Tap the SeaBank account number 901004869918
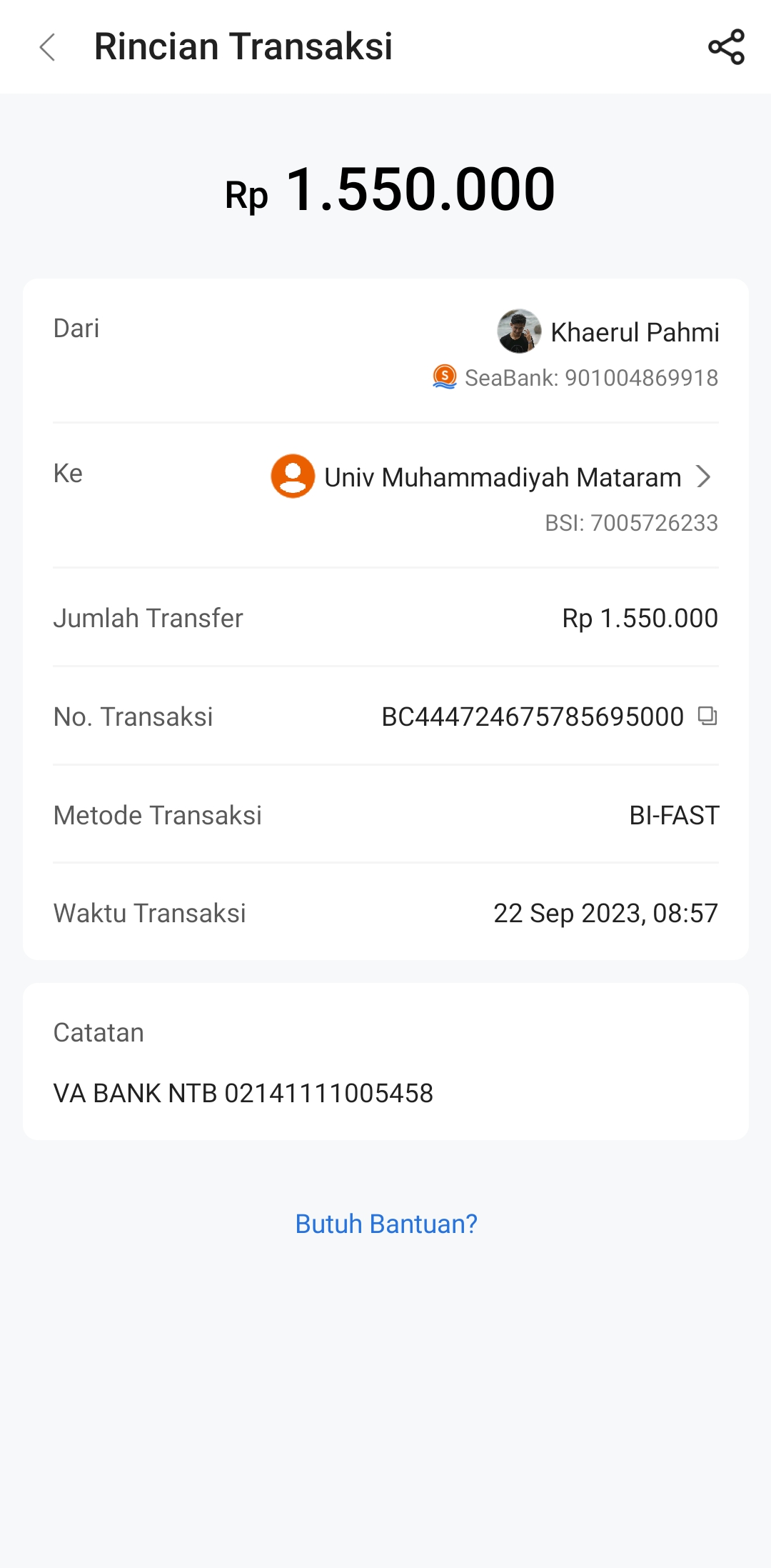Screen dimensions: 771x1568 coord(641,378)
